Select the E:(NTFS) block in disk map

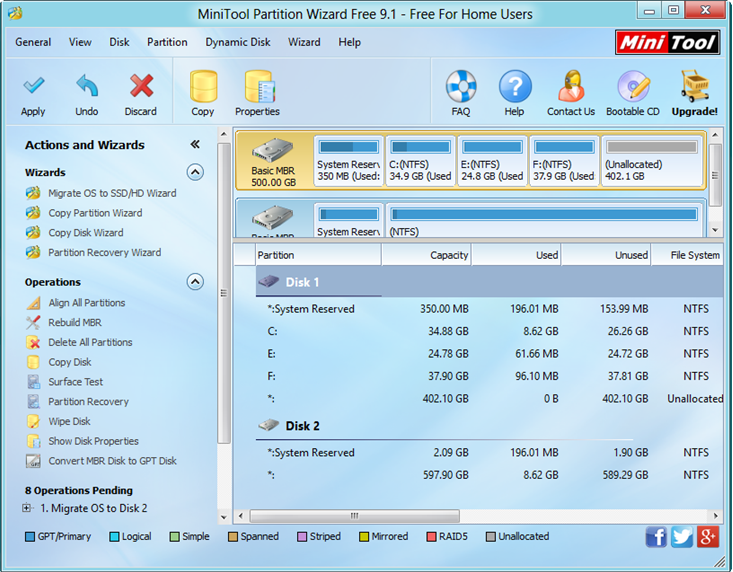pyautogui.click(x=492, y=161)
